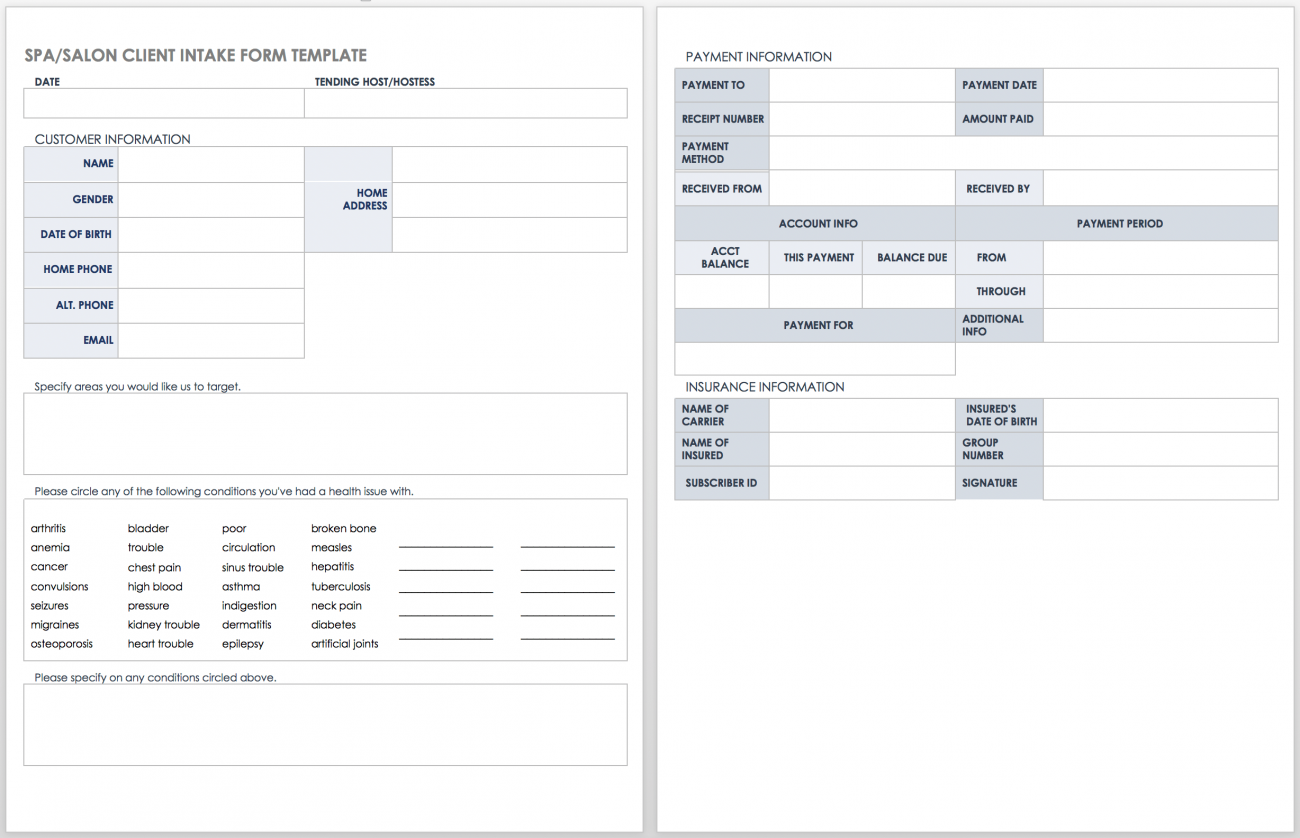Select the THROUGH date field
This screenshot has width=1300, height=838.
[x=1160, y=292]
